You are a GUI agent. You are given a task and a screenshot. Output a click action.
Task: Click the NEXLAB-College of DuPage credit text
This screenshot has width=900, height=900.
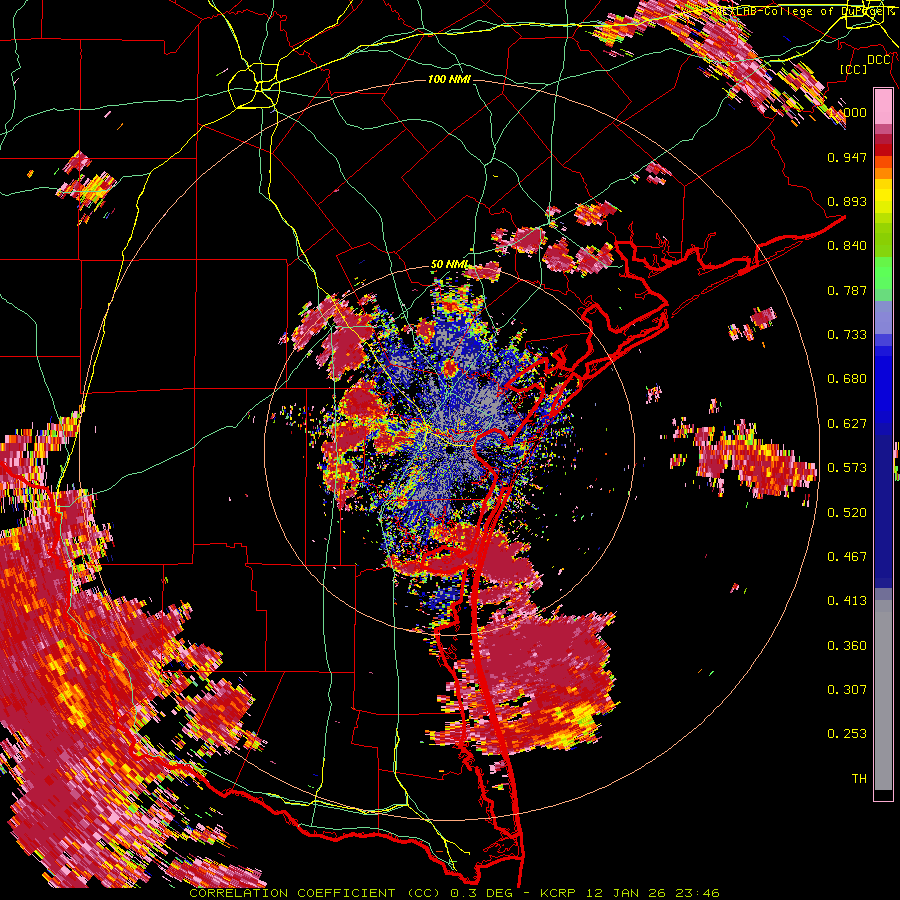pyautogui.click(x=804, y=11)
